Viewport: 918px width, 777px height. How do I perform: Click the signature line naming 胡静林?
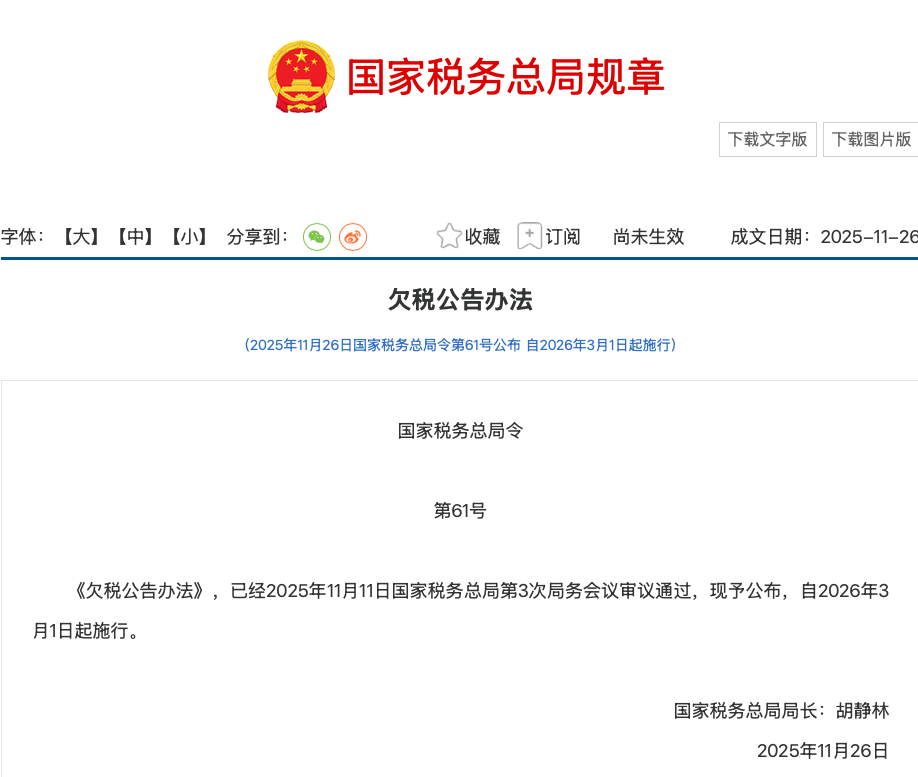[x=781, y=711]
